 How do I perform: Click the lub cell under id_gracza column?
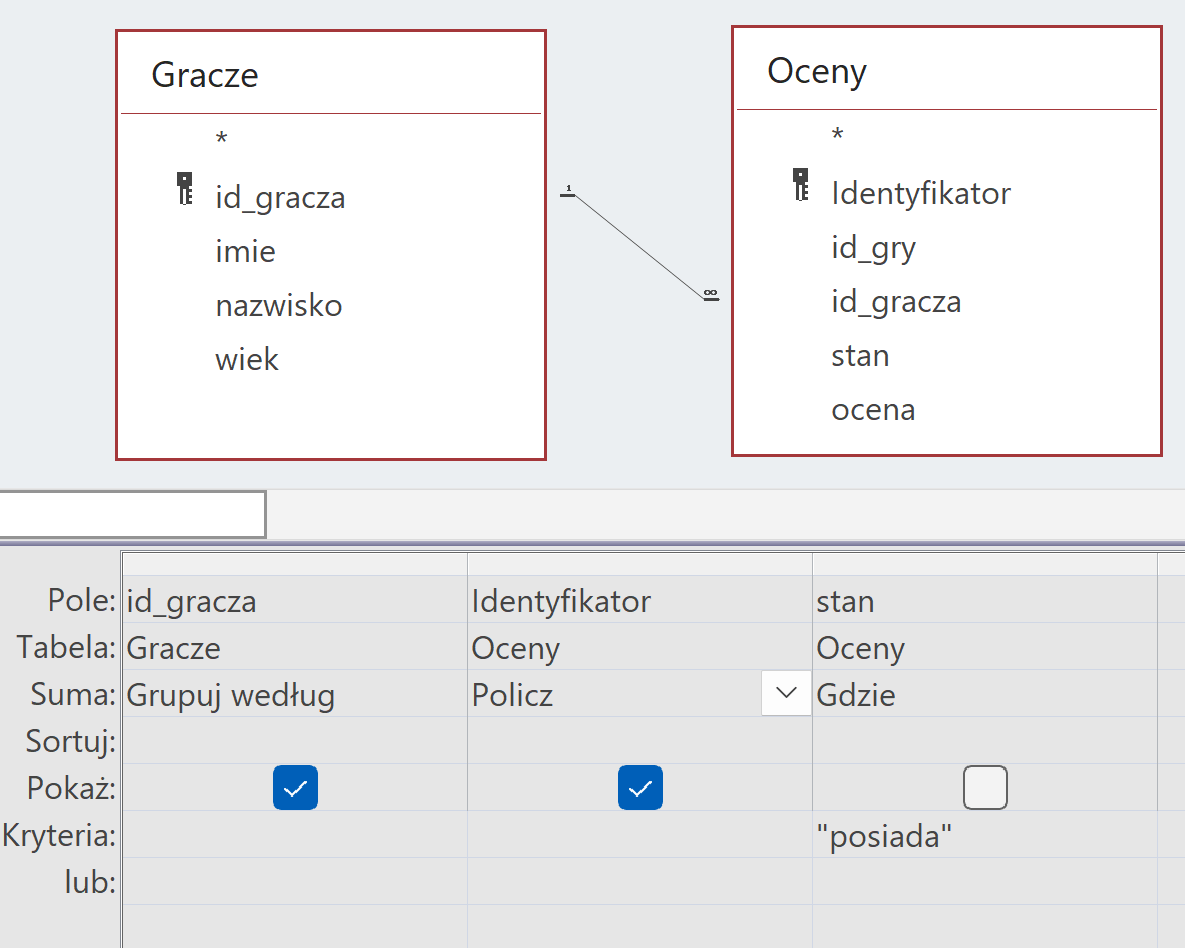click(x=295, y=881)
